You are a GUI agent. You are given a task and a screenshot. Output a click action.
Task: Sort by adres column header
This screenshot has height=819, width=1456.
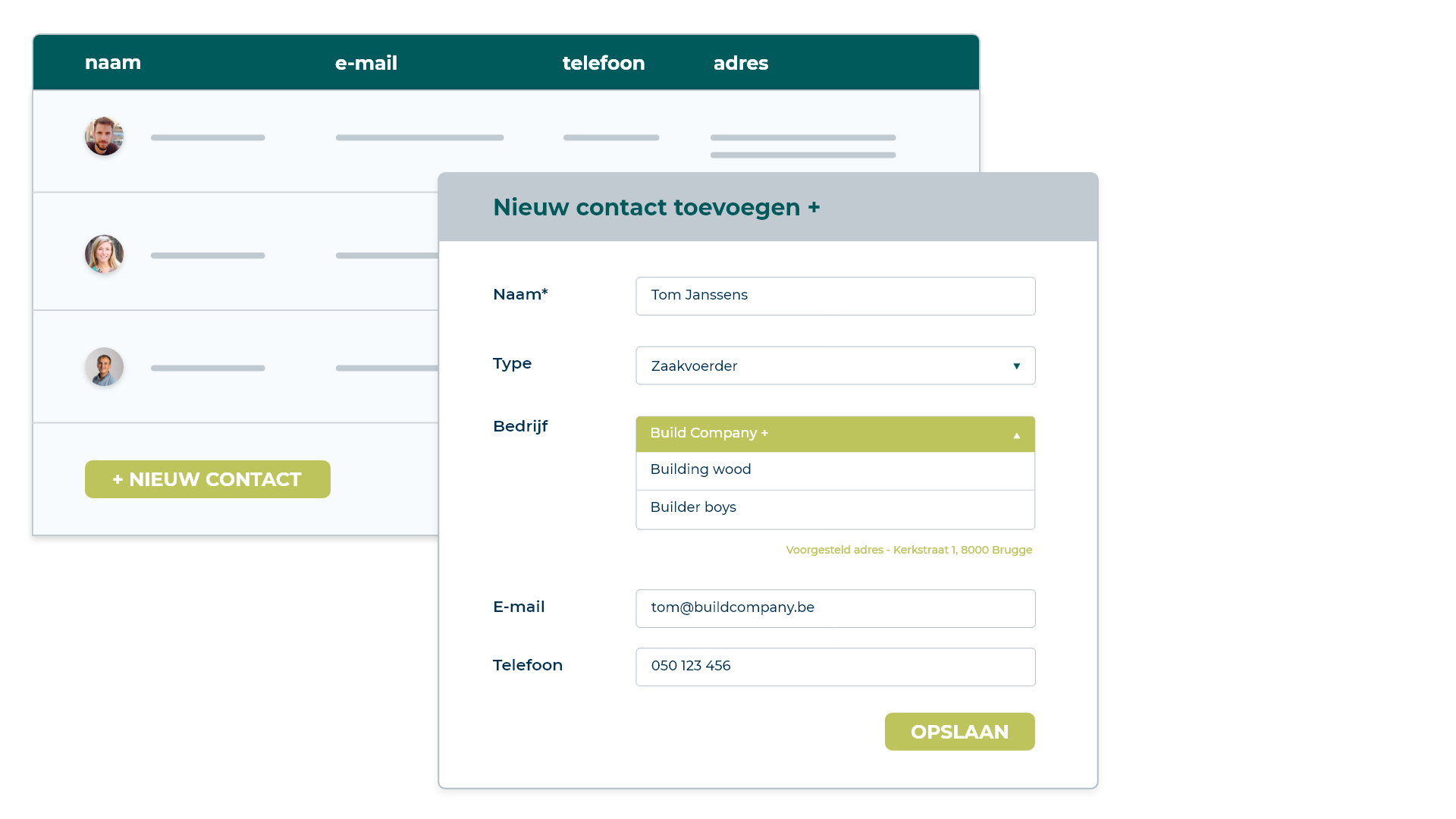tap(741, 63)
